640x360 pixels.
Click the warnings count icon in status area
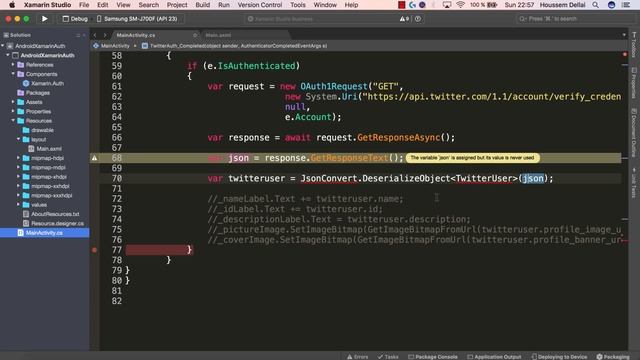pos(404,19)
